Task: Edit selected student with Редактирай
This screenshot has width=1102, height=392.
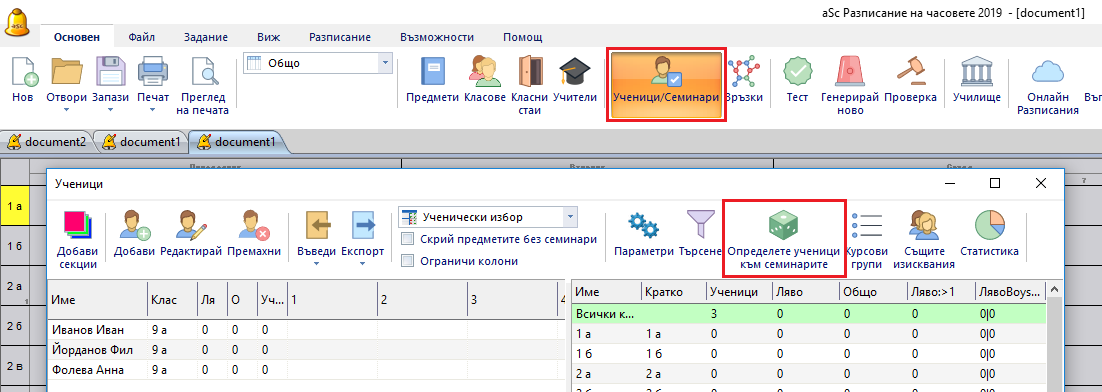Action: [x=191, y=234]
